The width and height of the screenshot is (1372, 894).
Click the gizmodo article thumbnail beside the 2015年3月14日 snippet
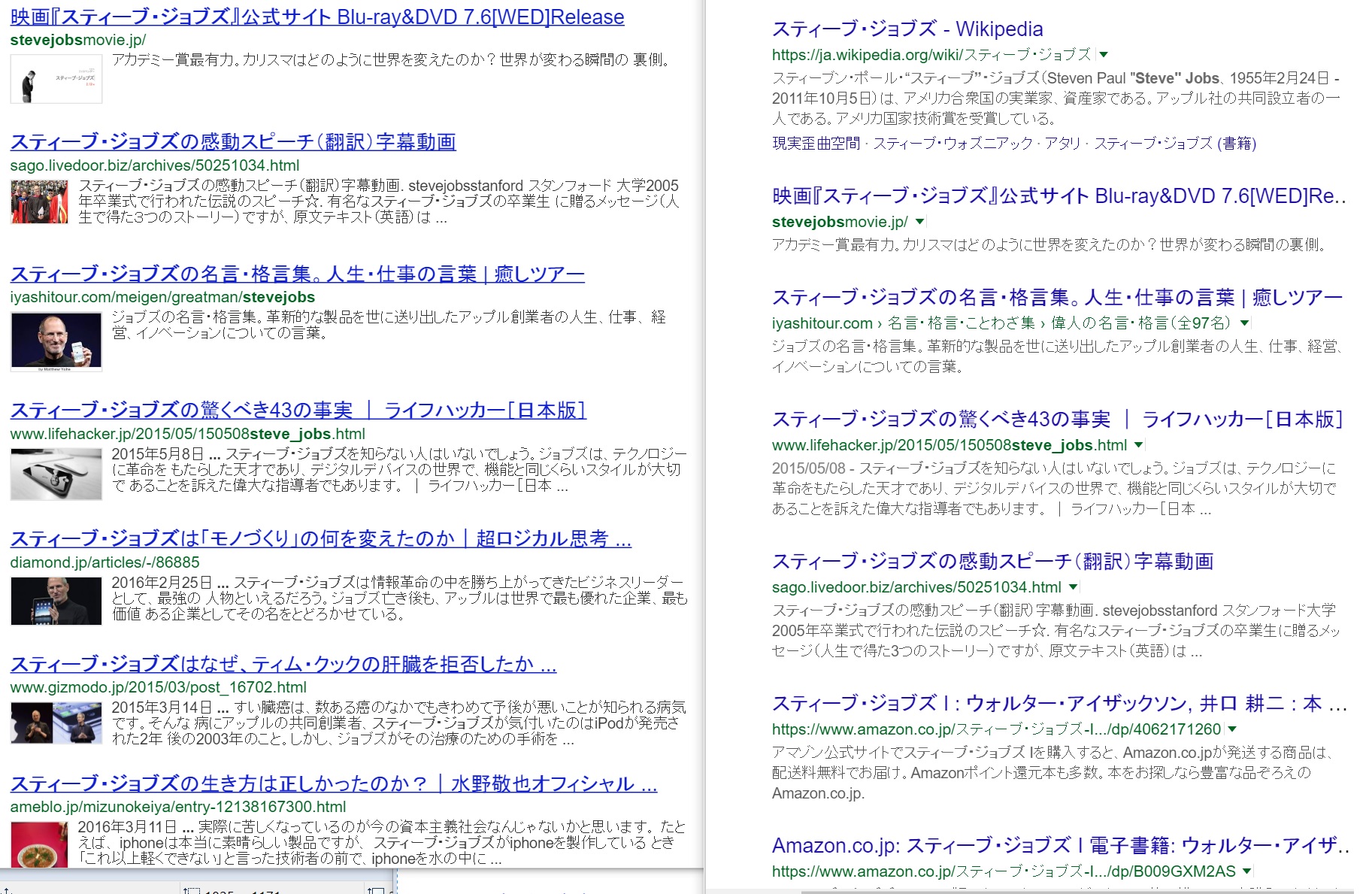[56, 723]
